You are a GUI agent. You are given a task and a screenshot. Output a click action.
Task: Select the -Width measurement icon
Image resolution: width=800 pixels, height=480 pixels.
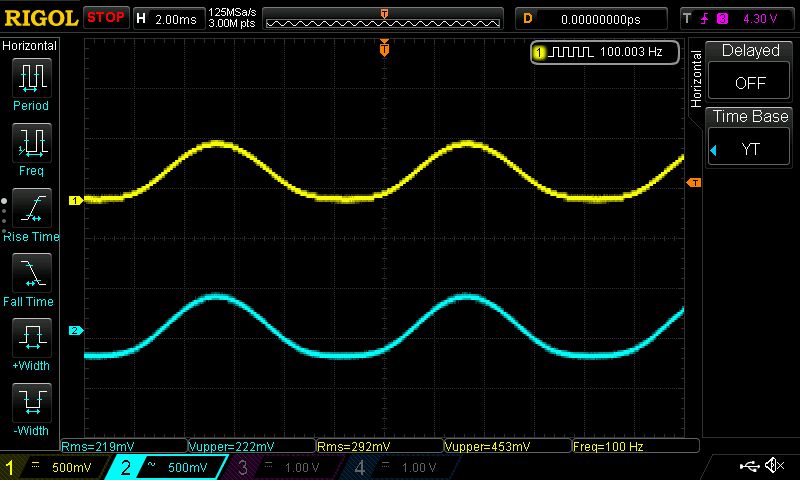tap(32, 402)
